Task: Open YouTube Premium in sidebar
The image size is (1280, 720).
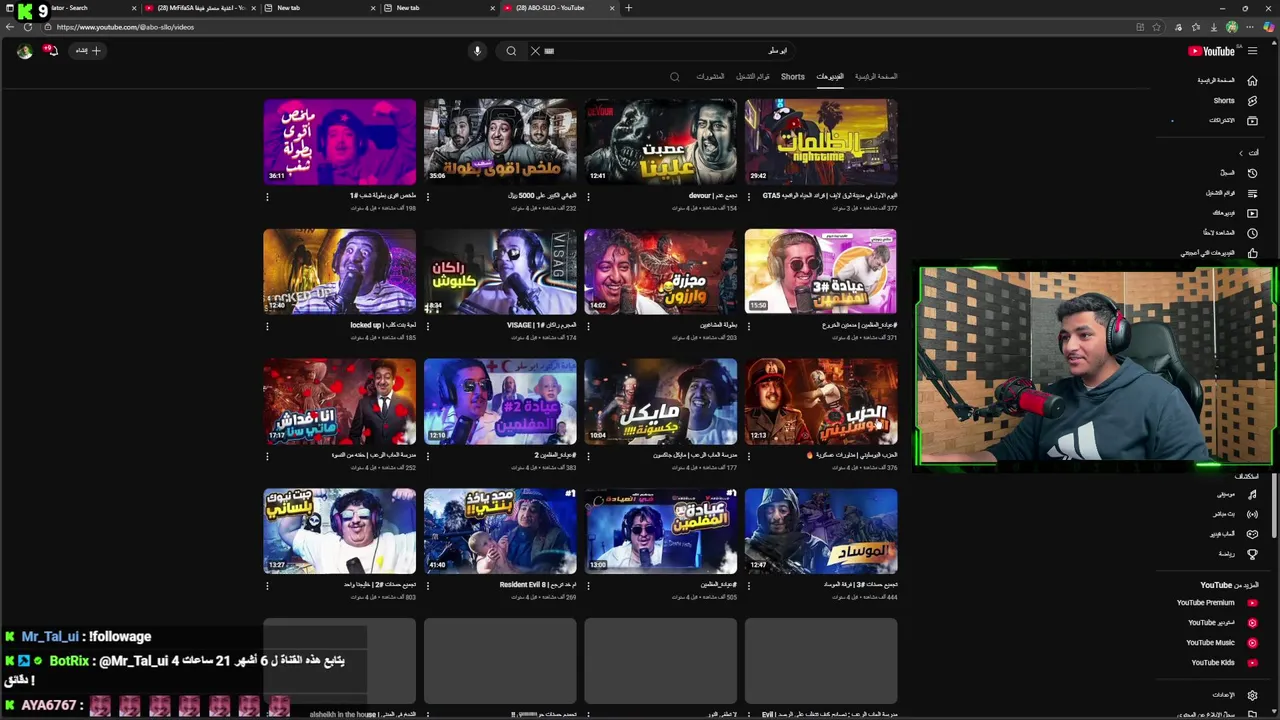Action: (1206, 603)
